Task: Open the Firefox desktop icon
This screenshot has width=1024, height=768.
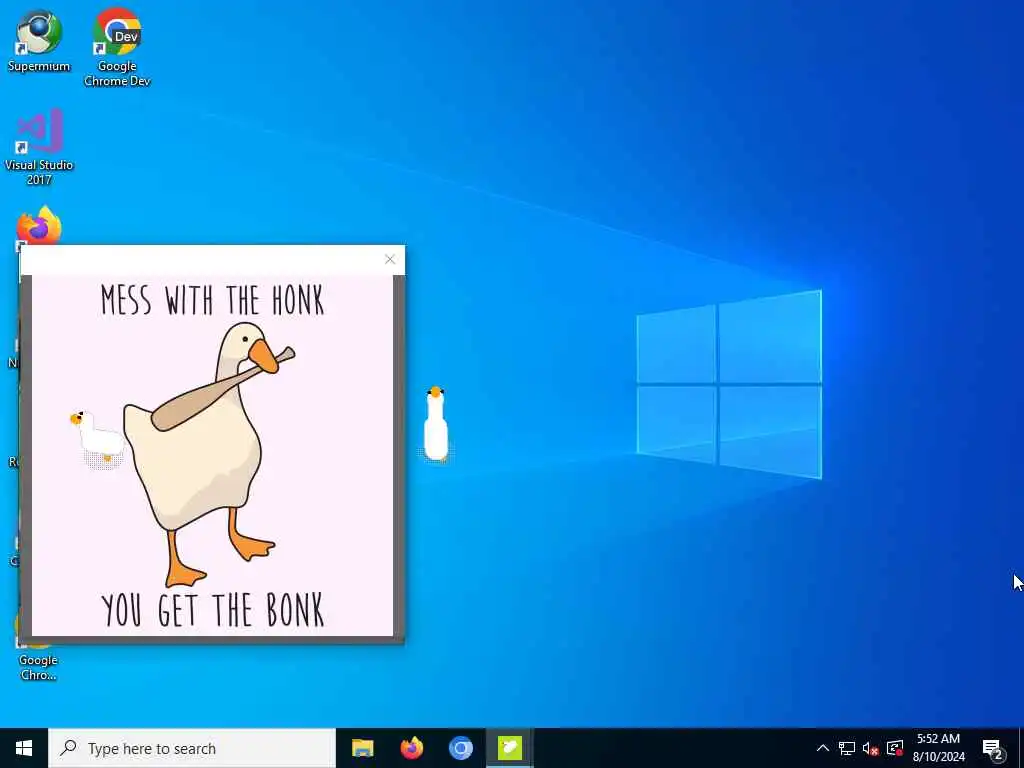Action: (39, 225)
